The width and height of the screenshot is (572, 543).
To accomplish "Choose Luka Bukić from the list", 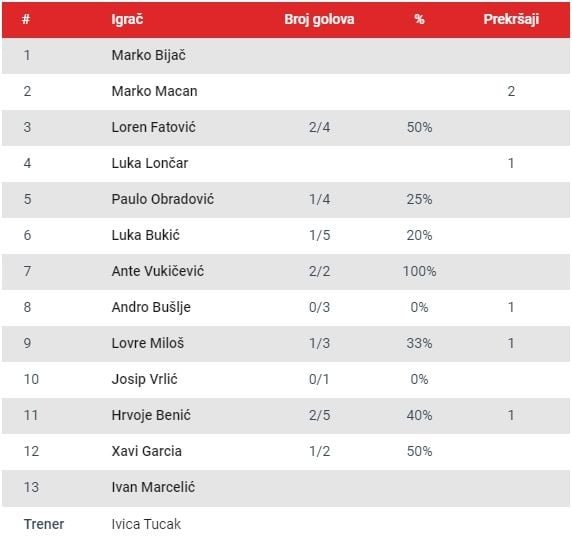I will (x=146, y=235).
